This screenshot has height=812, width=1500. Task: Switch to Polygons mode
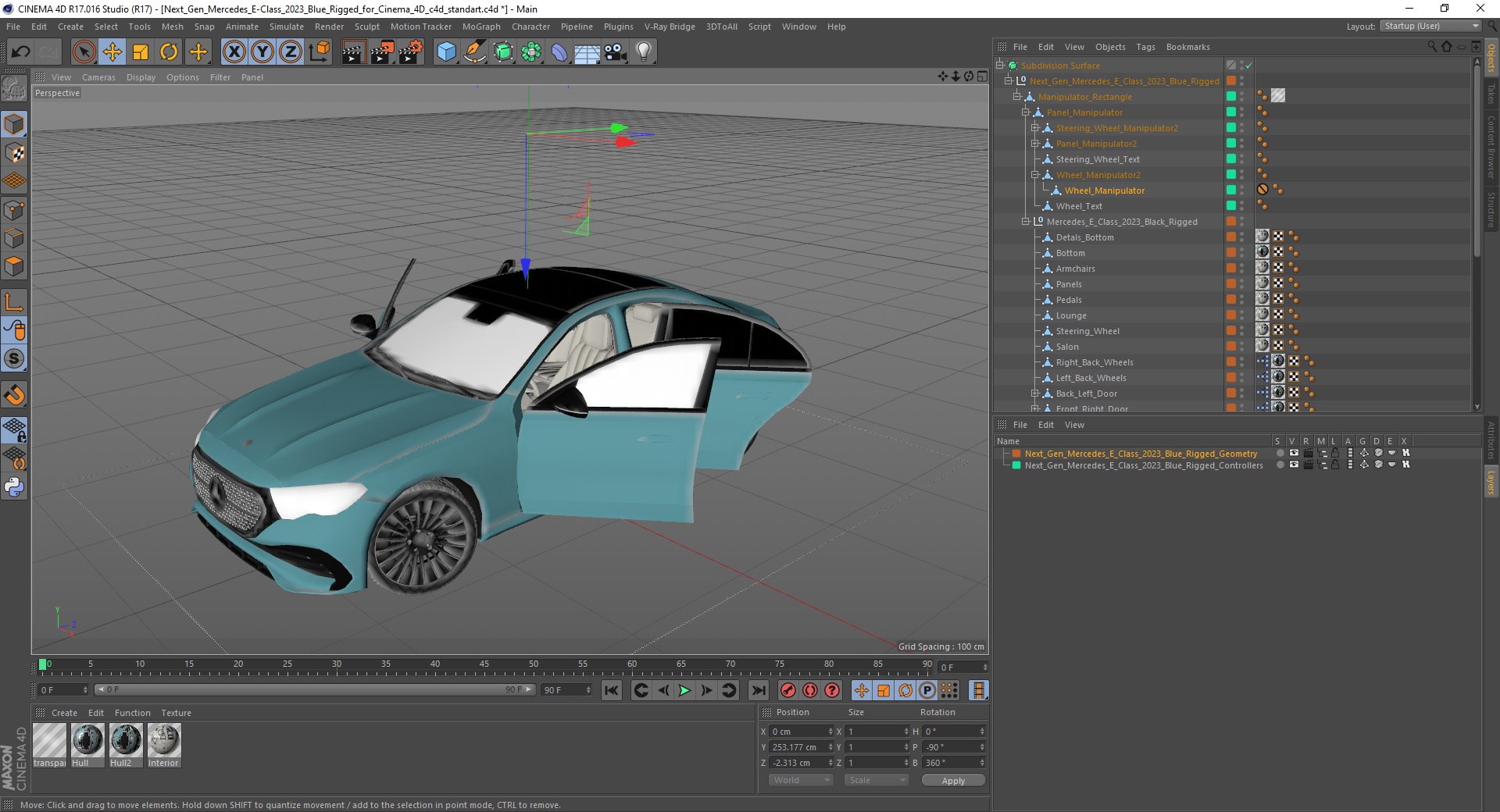pyautogui.click(x=14, y=266)
